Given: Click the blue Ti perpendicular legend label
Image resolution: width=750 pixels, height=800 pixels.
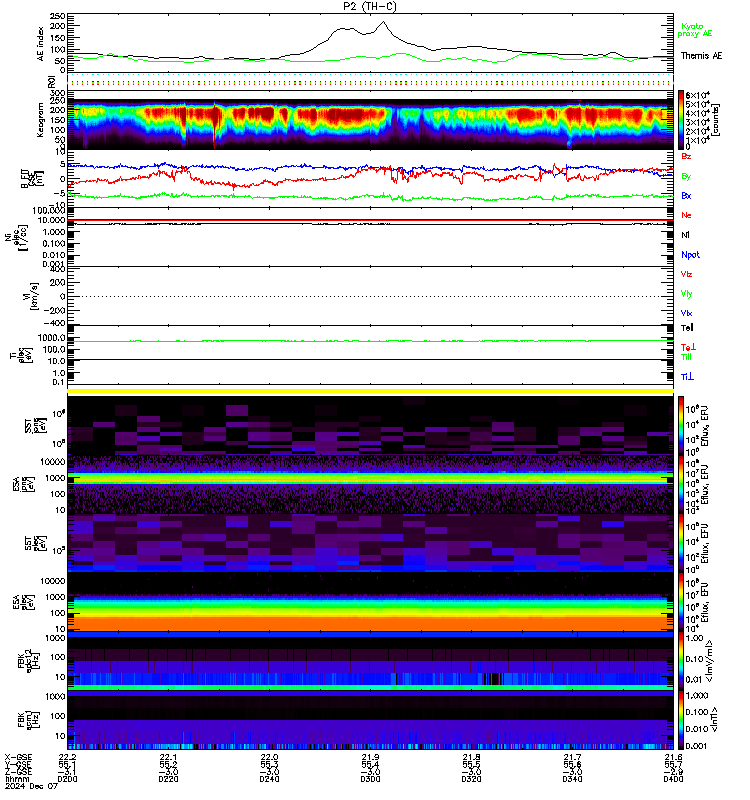Looking at the screenshot, I should pos(687,377).
